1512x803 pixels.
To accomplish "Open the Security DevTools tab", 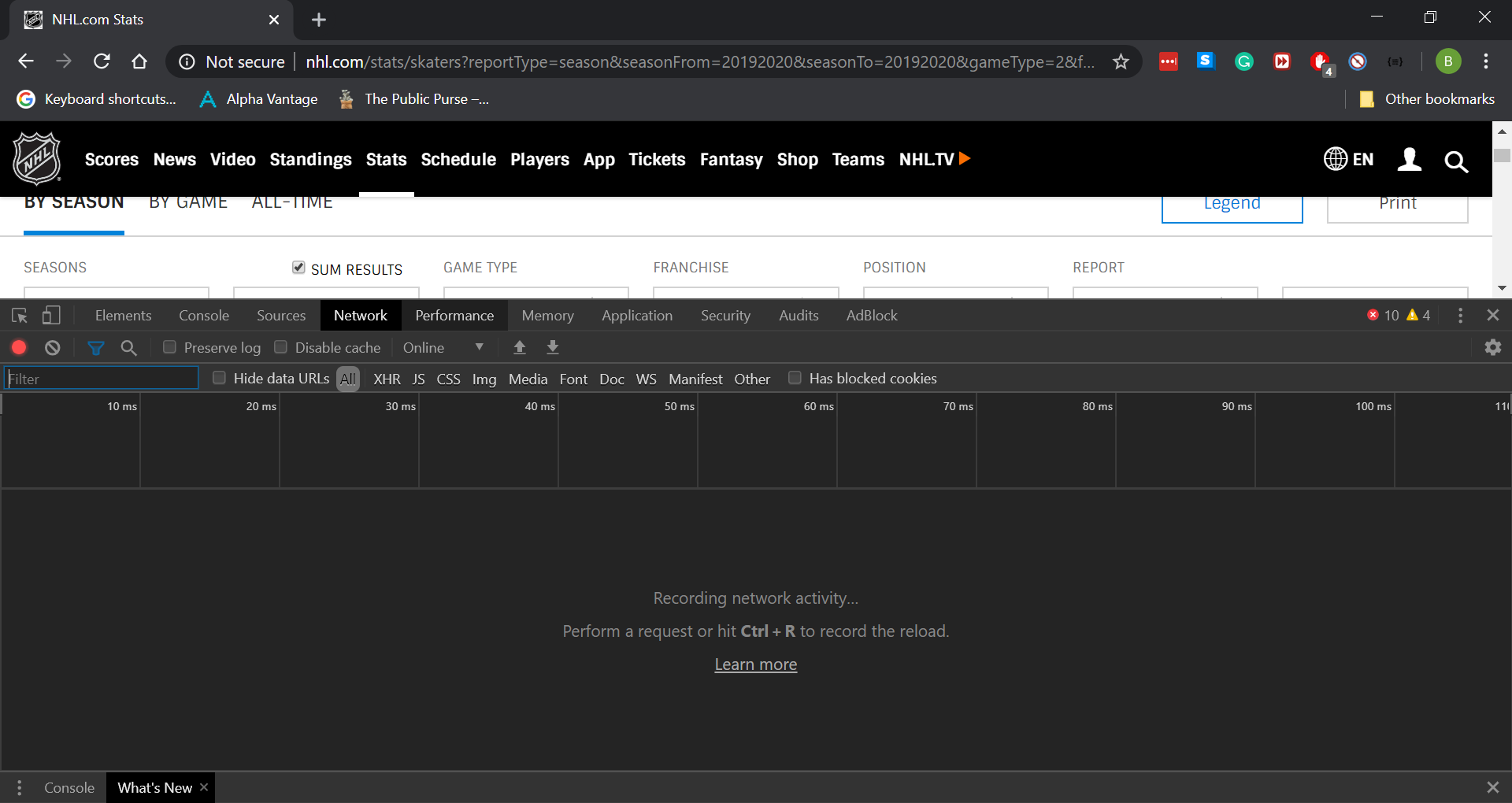I will 725,316.
